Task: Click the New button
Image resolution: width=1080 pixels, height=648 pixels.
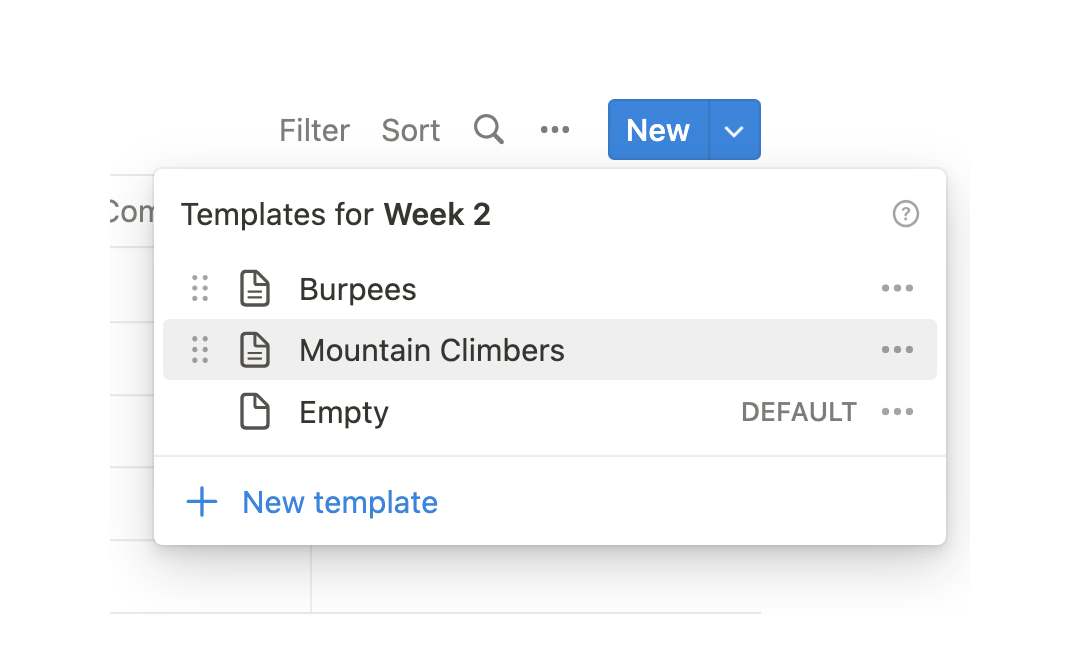Action: [x=657, y=129]
